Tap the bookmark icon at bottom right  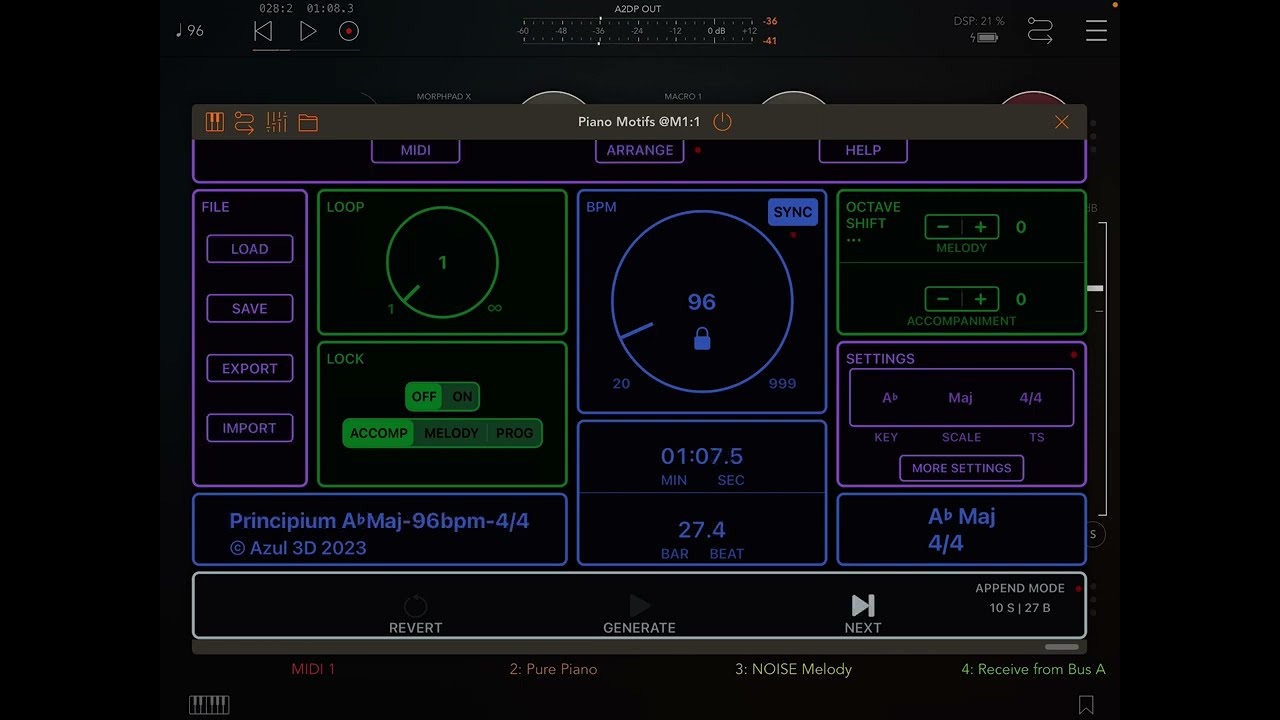point(1086,705)
